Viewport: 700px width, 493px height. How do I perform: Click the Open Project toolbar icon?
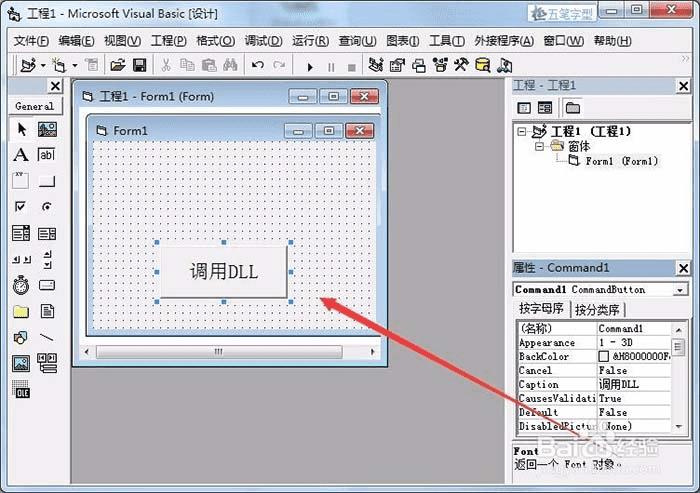tap(117, 66)
